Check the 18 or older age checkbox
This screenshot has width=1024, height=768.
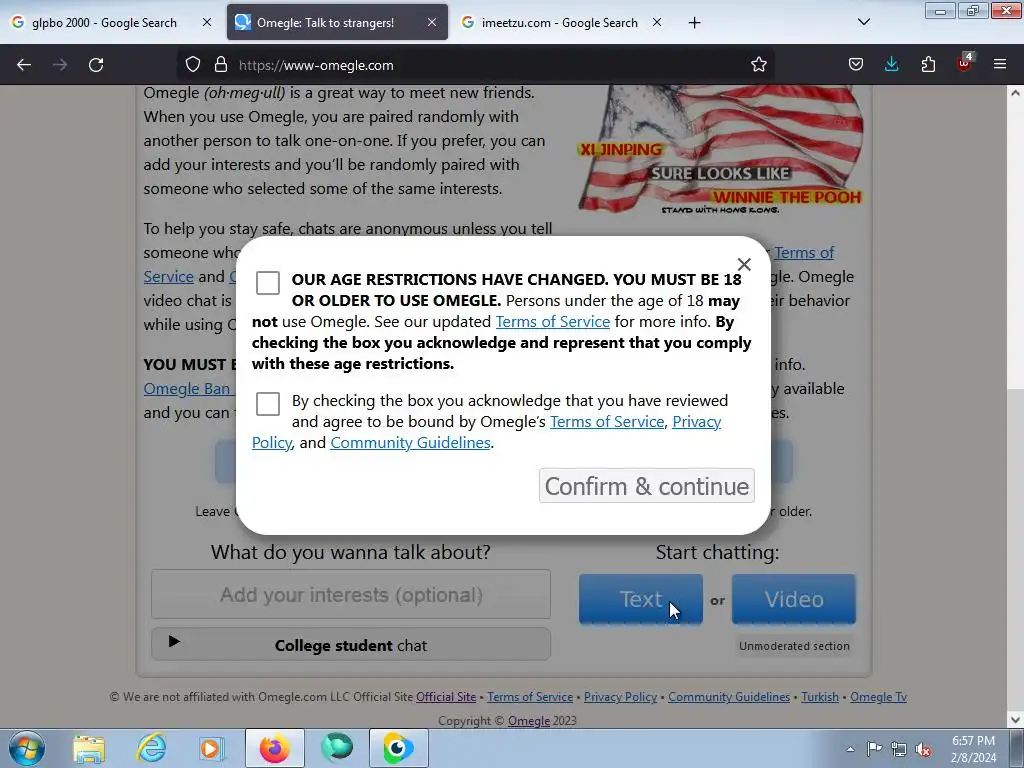coord(268,283)
